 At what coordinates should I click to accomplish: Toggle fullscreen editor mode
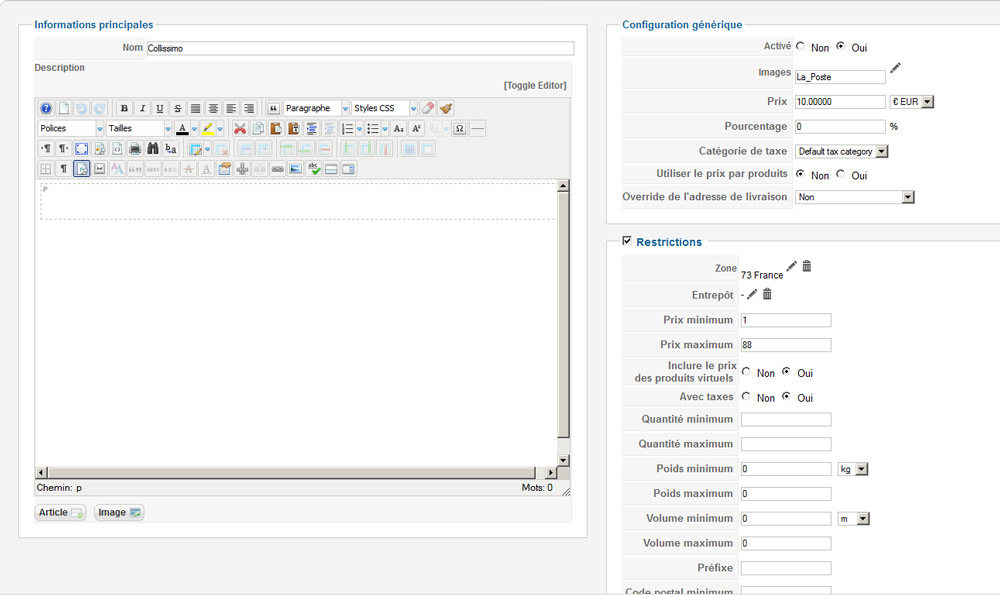pyautogui.click(x=82, y=149)
